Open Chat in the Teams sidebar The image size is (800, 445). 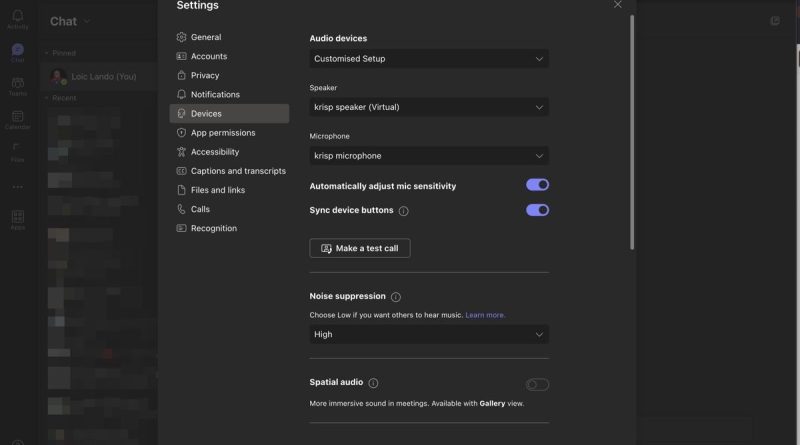pyautogui.click(x=17, y=53)
